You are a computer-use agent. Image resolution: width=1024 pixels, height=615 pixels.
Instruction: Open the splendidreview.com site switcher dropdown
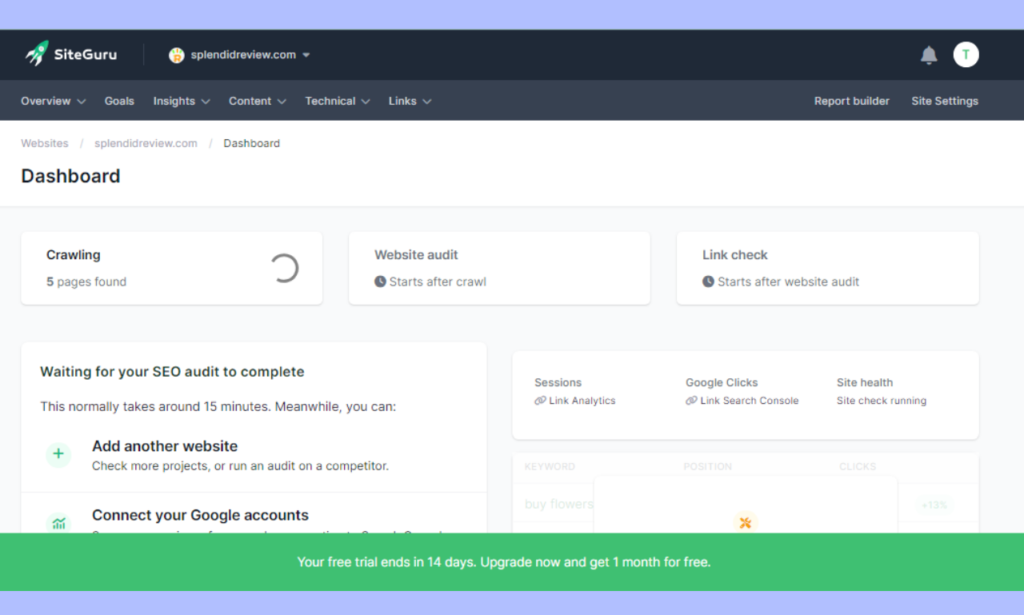[239, 55]
